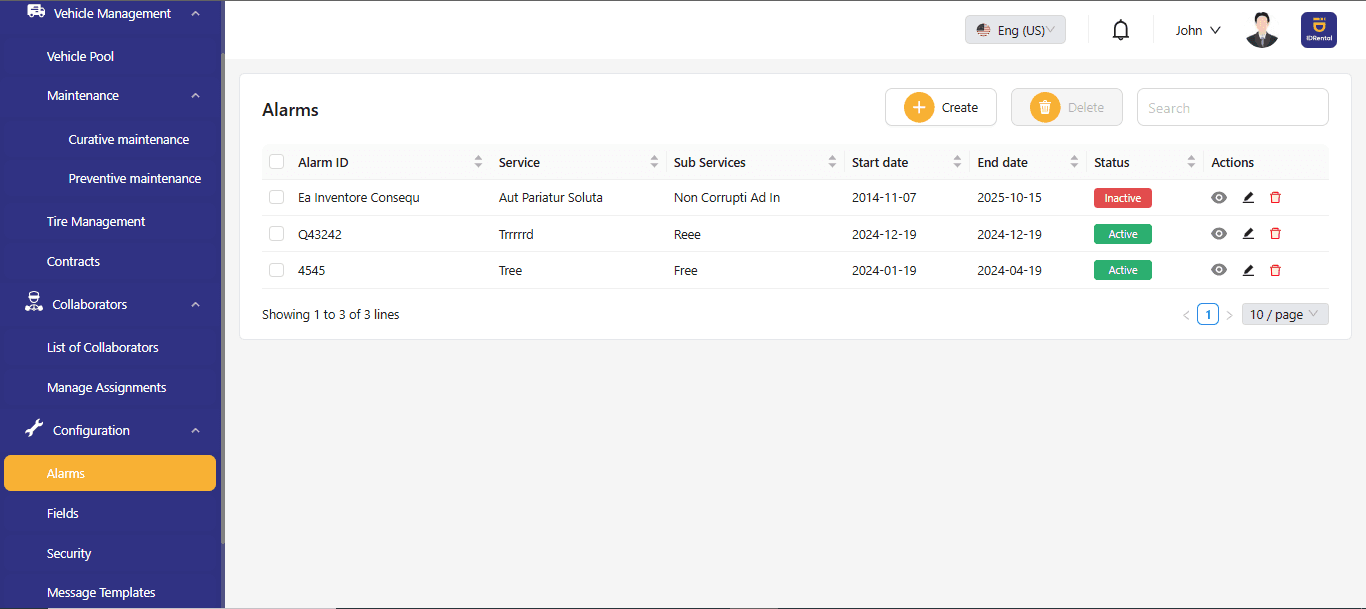Click the sidebar vertical scrollbar
This screenshot has height=609, width=1366.
222,300
